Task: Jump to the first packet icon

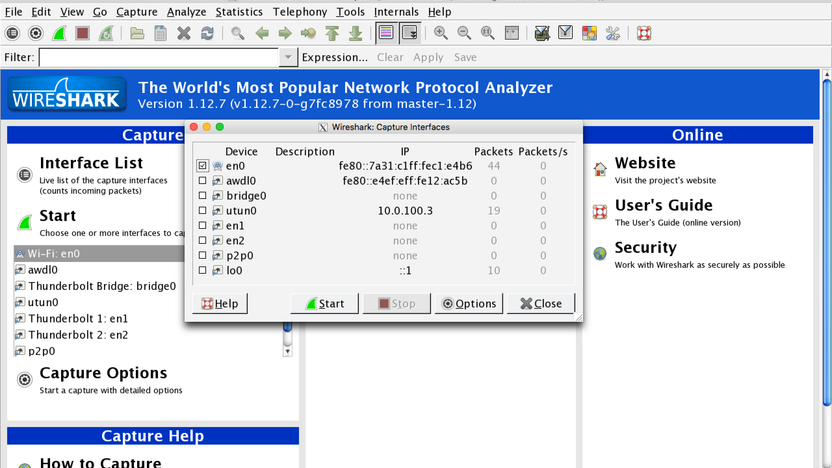Action: click(x=332, y=33)
